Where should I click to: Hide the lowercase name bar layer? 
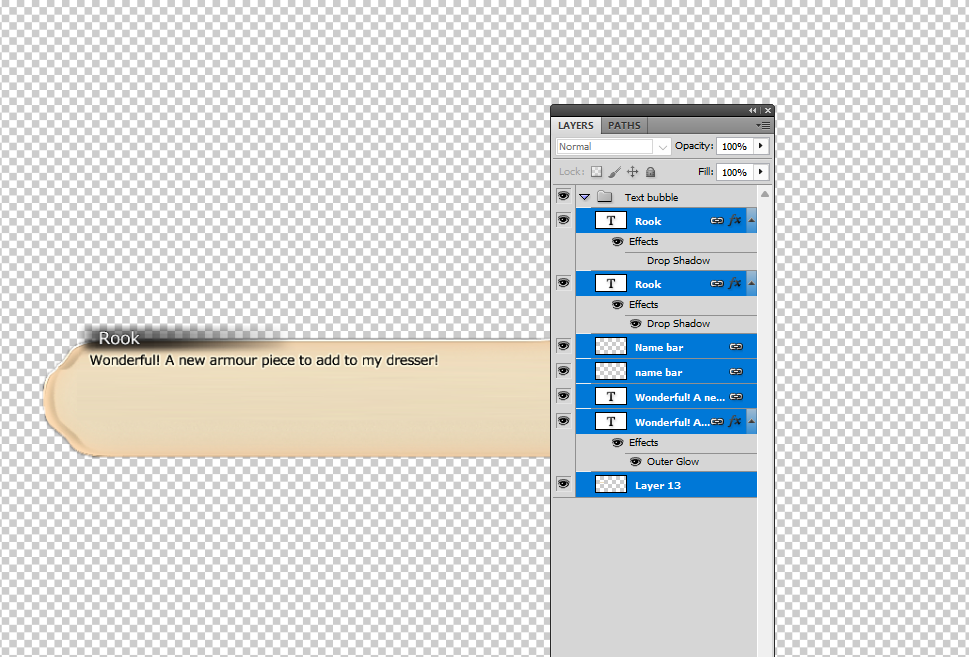pos(563,370)
